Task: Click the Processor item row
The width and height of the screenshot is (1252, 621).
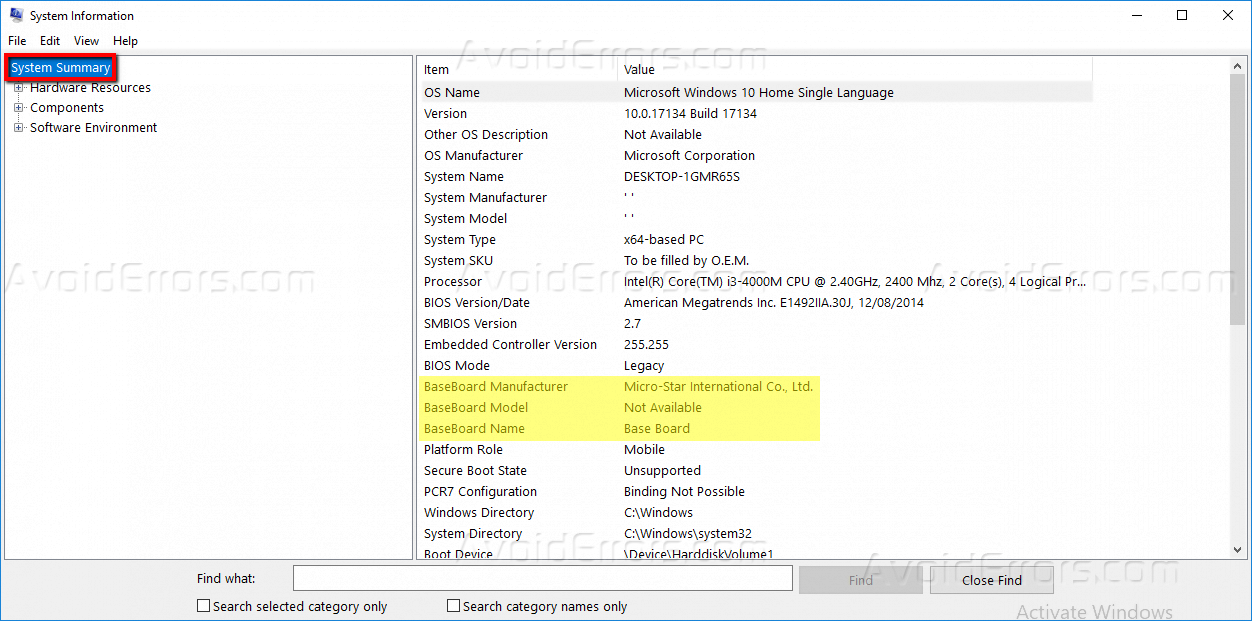Action: [x=453, y=281]
